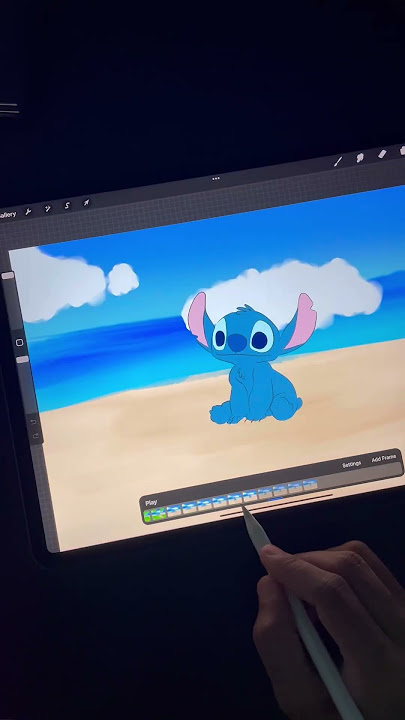This screenshot has width=405, height=720.
Task: Select the first green frame thumbnail
Action: click(147, 517)
